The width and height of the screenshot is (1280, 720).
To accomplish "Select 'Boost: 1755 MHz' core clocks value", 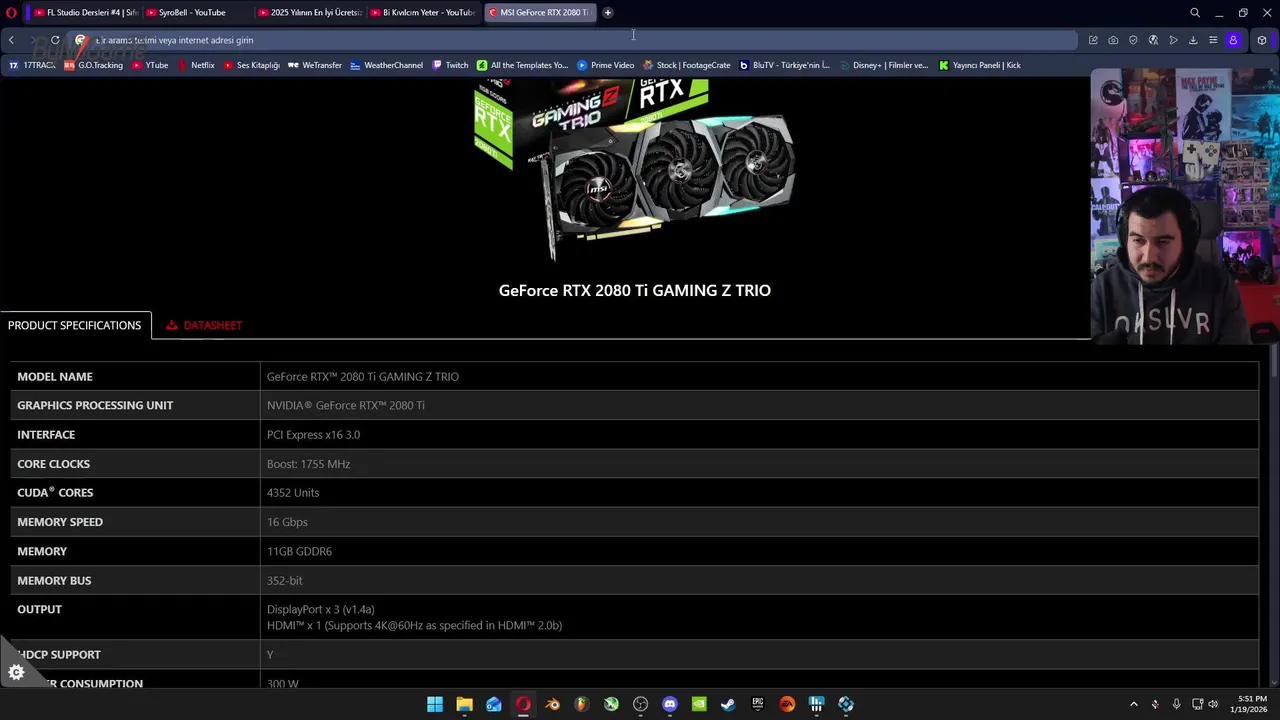I will (308, 464).
